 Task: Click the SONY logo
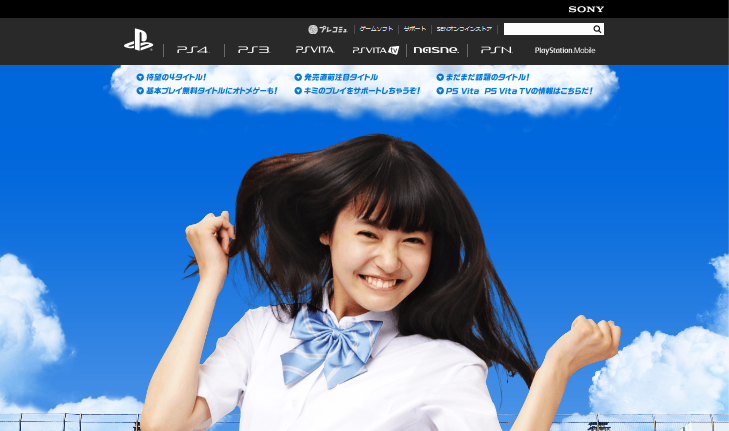[x=586, y=9]
